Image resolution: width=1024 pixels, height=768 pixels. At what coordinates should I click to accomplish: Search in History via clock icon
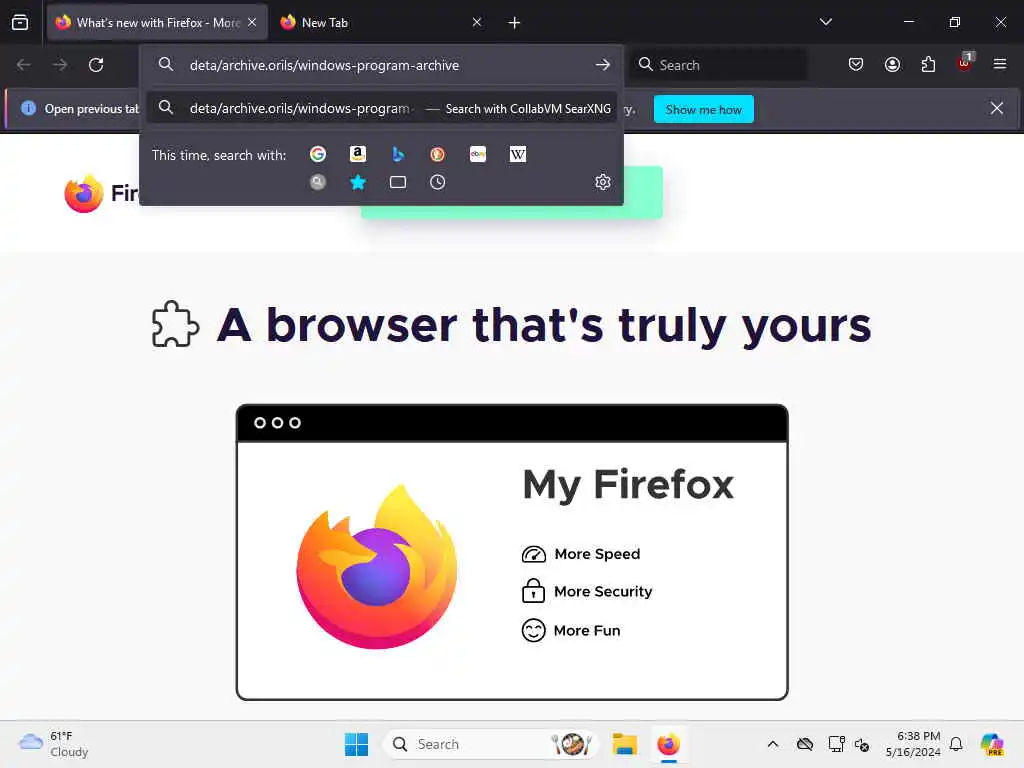coord(438,182)
